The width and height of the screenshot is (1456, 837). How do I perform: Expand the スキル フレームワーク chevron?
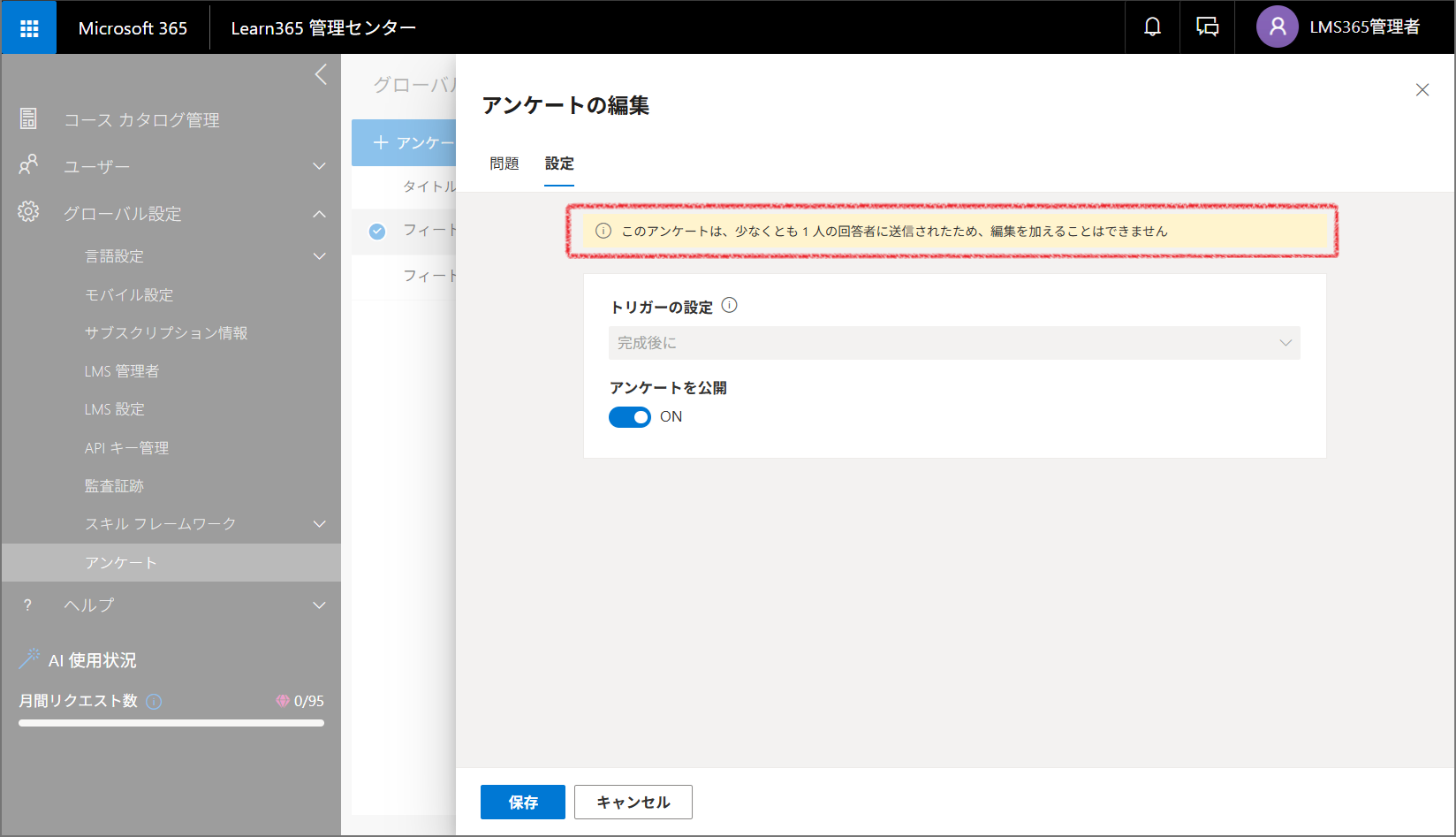click(x=320, y=524)
